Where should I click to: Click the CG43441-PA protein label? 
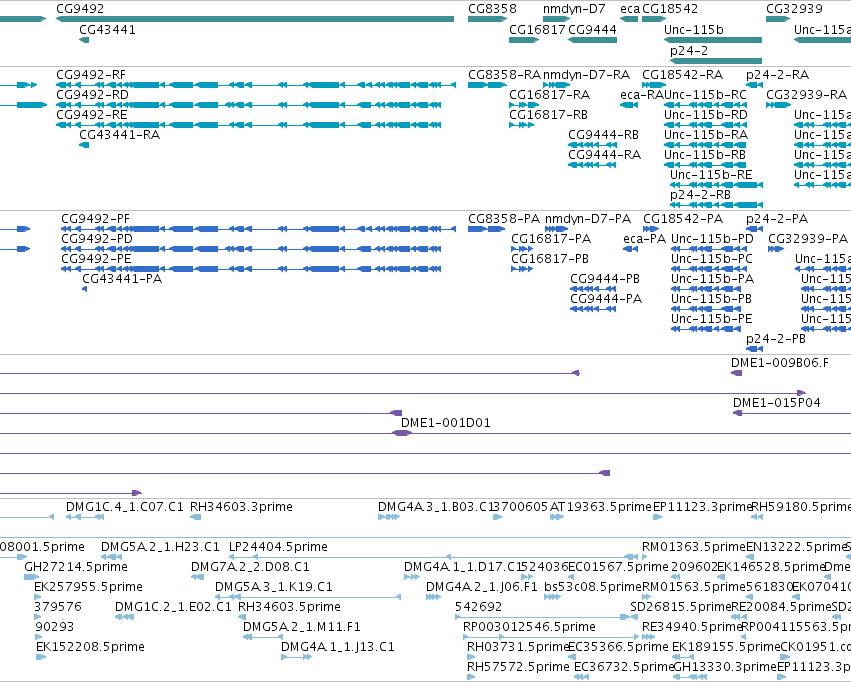coord(122,279)
